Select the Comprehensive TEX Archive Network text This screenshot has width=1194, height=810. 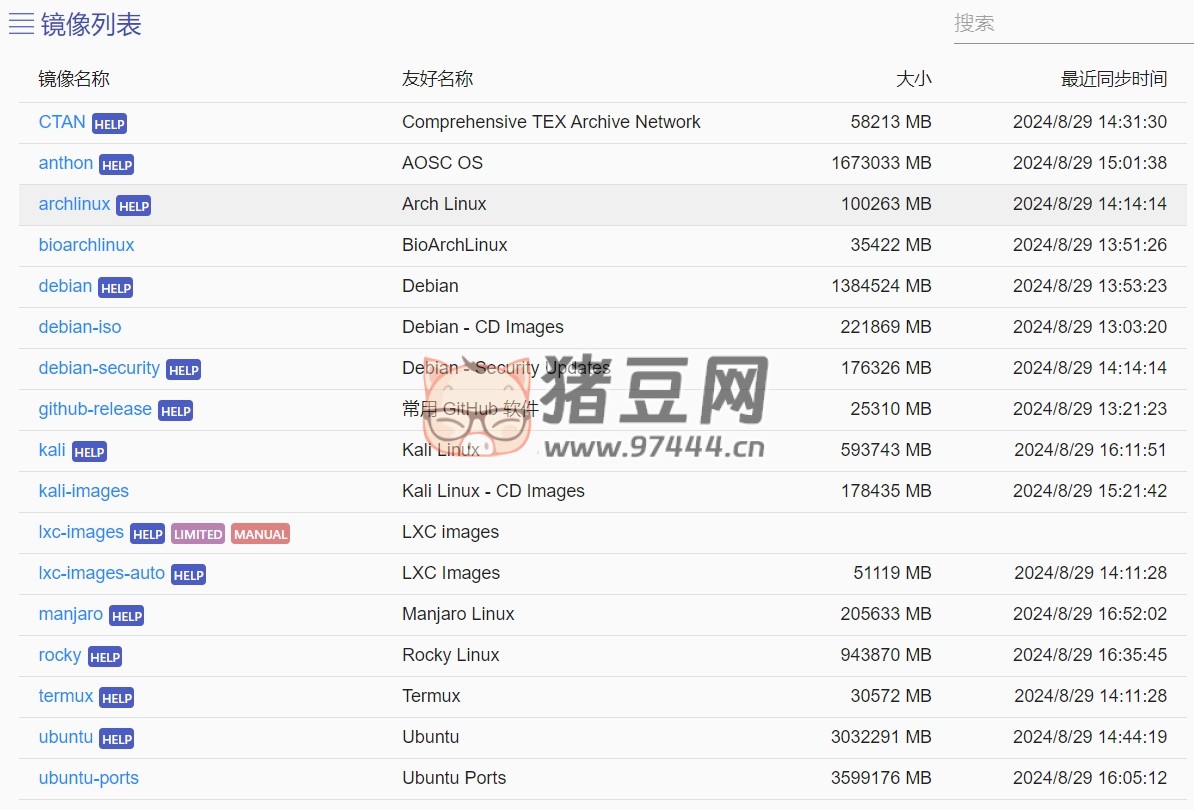coord(551,123)
